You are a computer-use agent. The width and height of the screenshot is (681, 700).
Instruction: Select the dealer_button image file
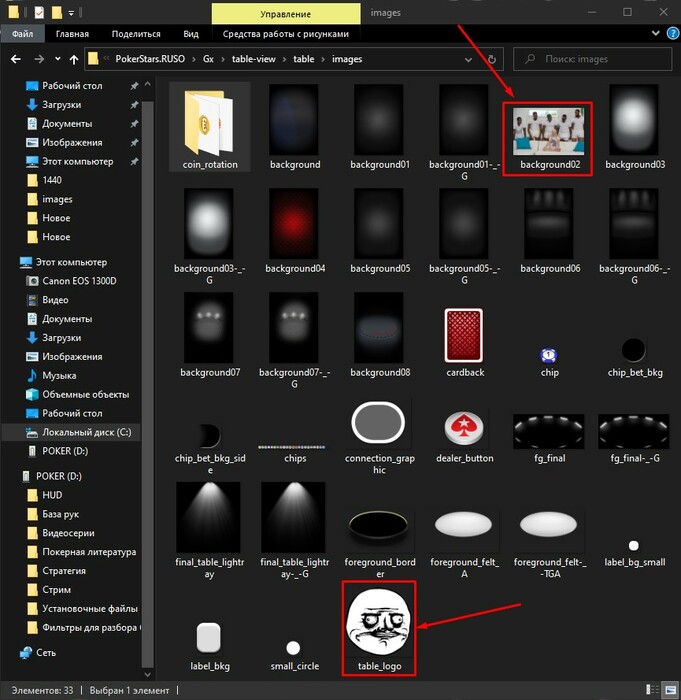[464, 437]
